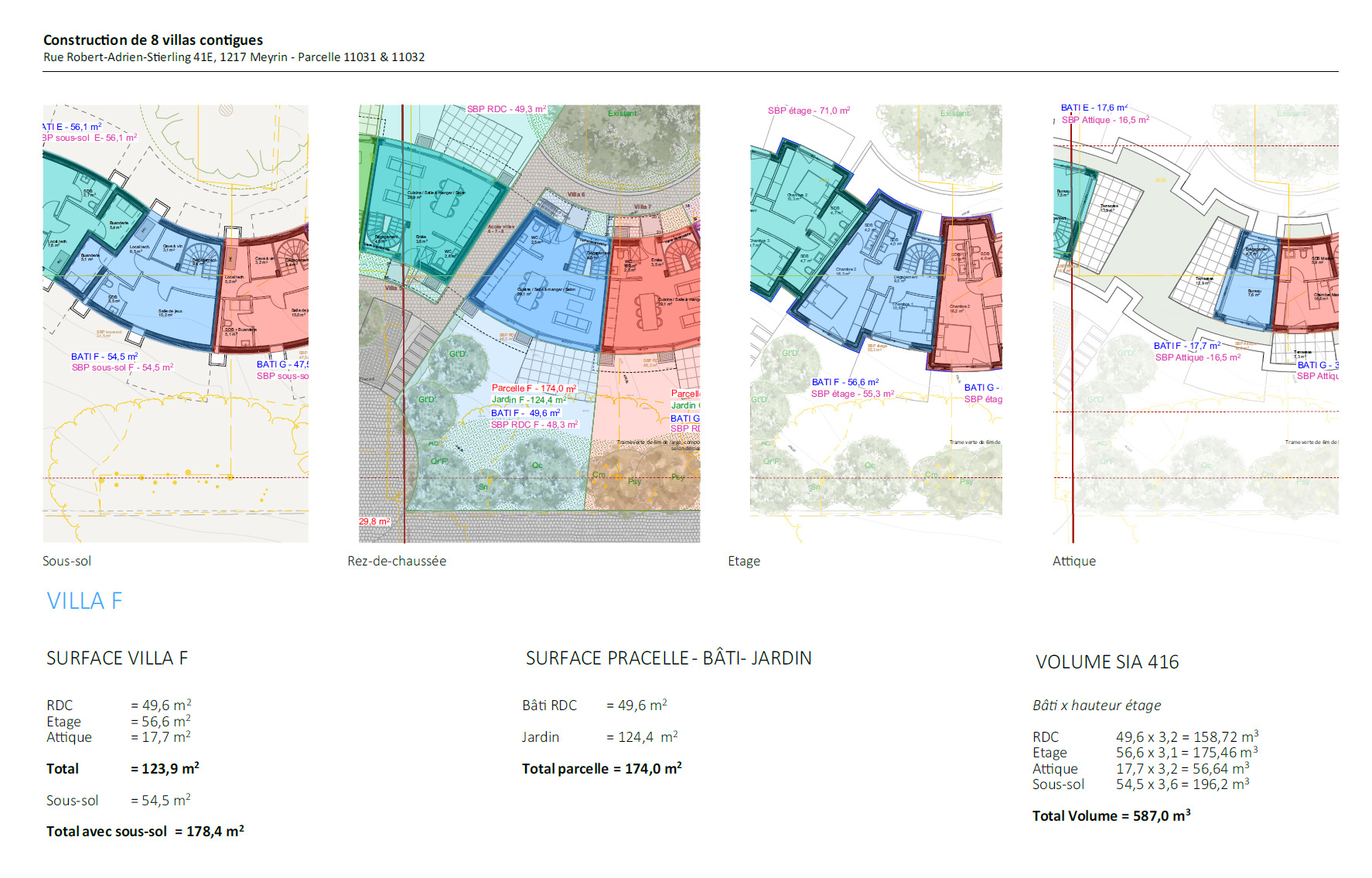
Task: Click the "VILLA F" blue heading
Action: (84, 601)
